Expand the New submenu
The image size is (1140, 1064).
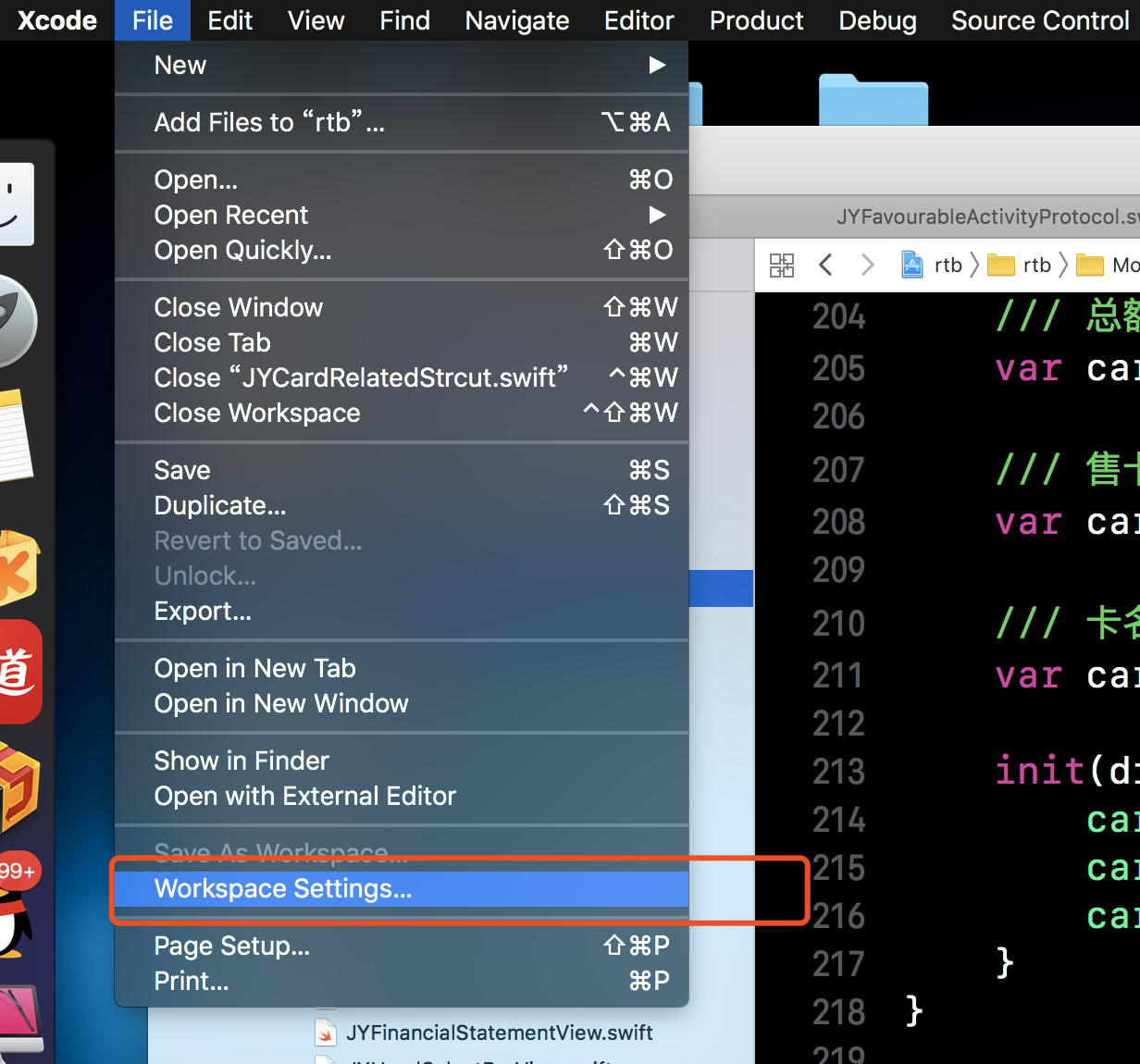click(402, 65)
